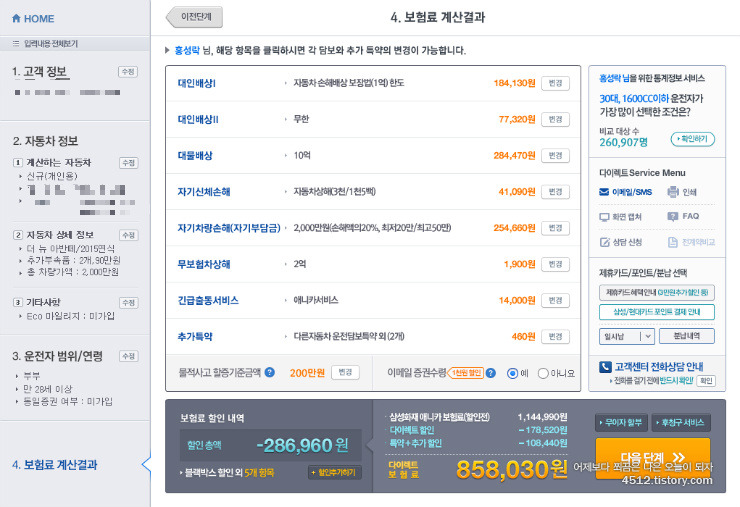Go to step 1. 고객 정보
The height and width of the screenshot is (507, 740).
[x=41, y=72]
